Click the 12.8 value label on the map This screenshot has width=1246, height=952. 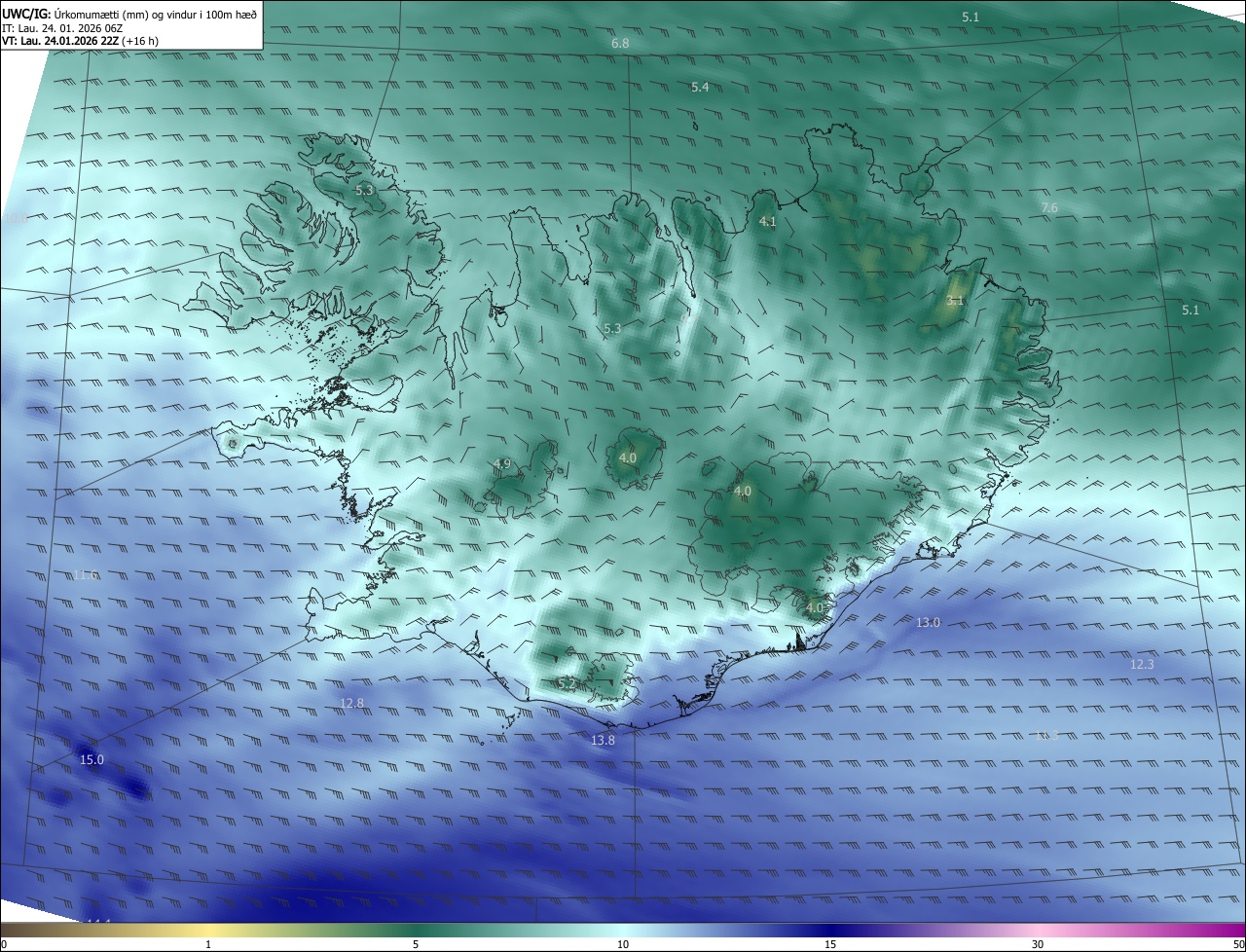[x=351, y=703]
